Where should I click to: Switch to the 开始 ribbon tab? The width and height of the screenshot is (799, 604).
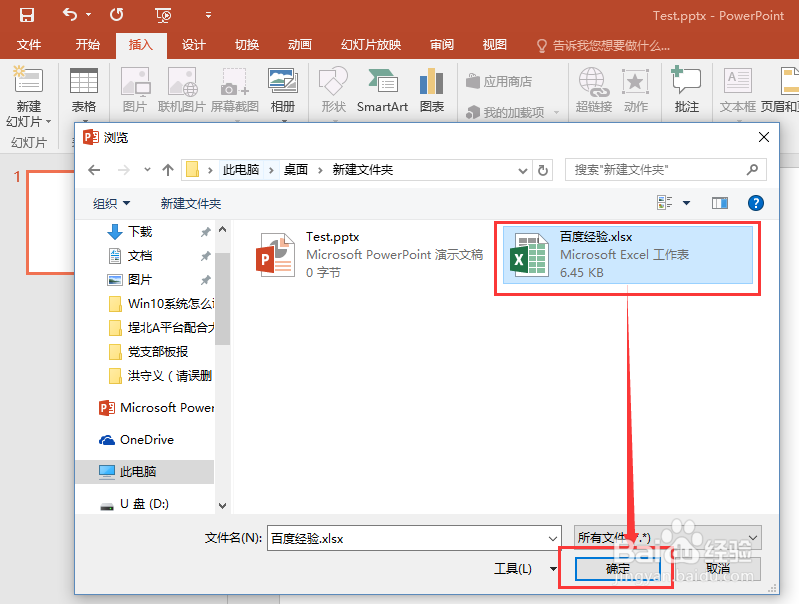[x=87, y=45]
